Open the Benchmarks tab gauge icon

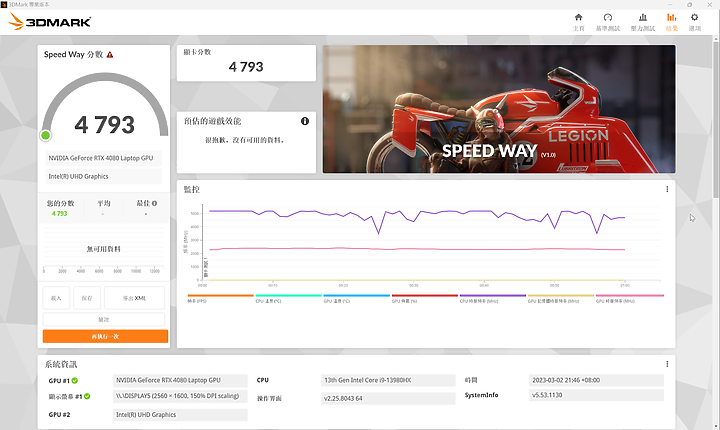coord(608,17)
